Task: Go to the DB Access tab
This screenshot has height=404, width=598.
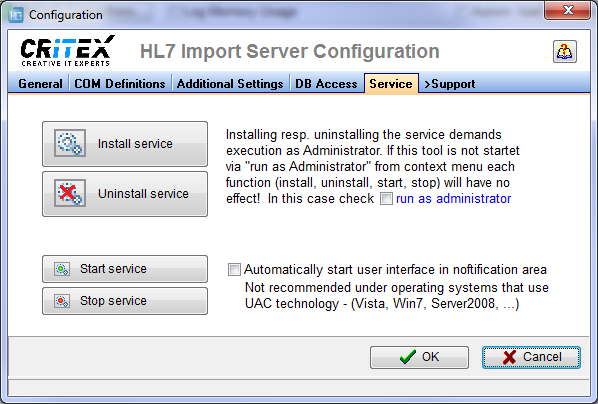Action: point(326,84)
